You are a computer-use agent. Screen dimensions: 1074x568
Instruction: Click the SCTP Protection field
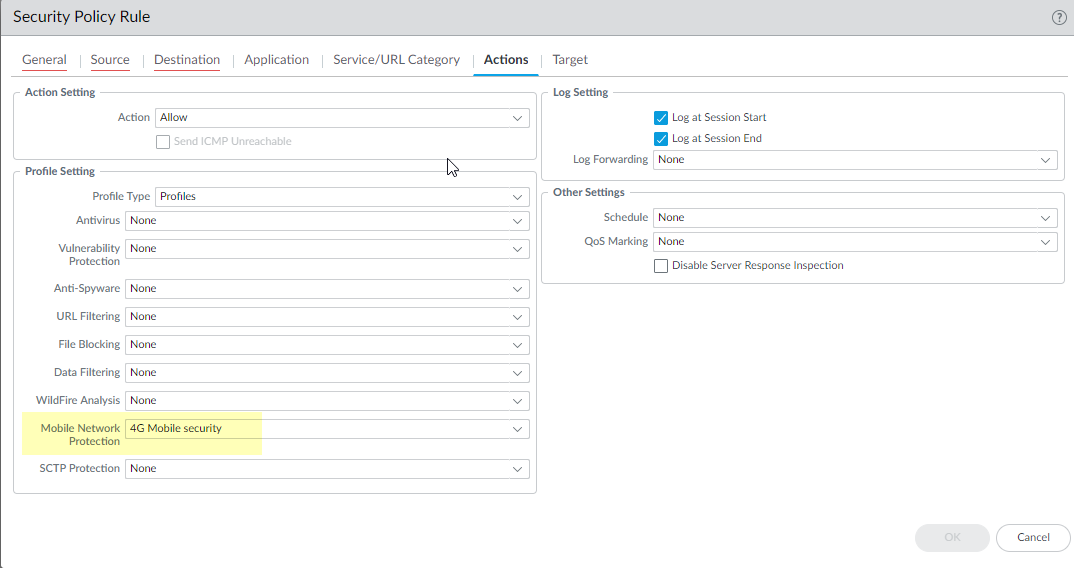[x=326, y=469]
